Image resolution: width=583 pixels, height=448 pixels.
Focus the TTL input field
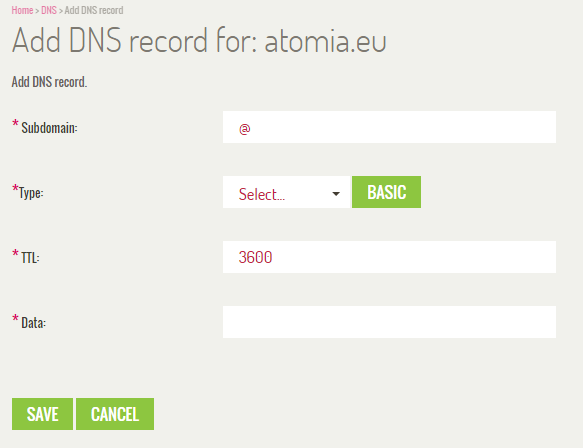[x=389, y=257]
